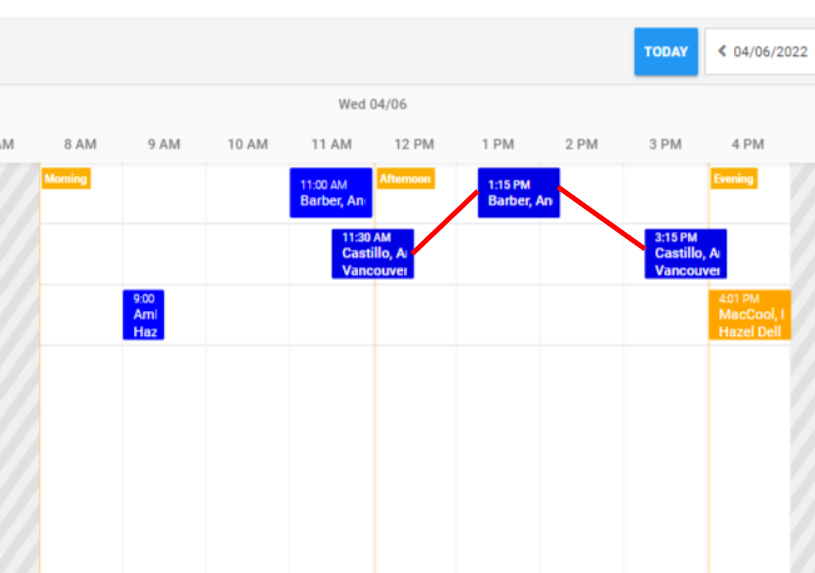Go to previous date using left chevron

(722, 51)
